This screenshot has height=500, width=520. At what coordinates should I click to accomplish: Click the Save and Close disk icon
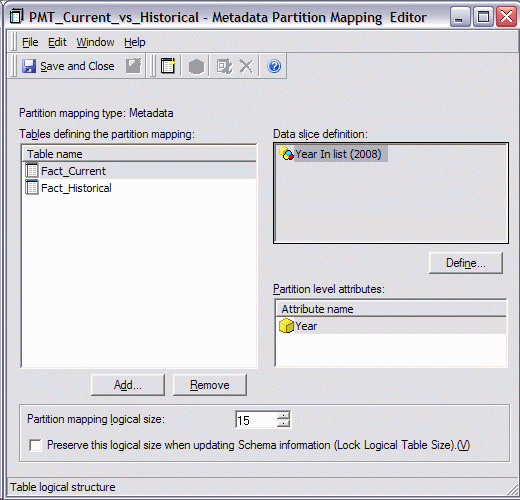tap(29, 66)
